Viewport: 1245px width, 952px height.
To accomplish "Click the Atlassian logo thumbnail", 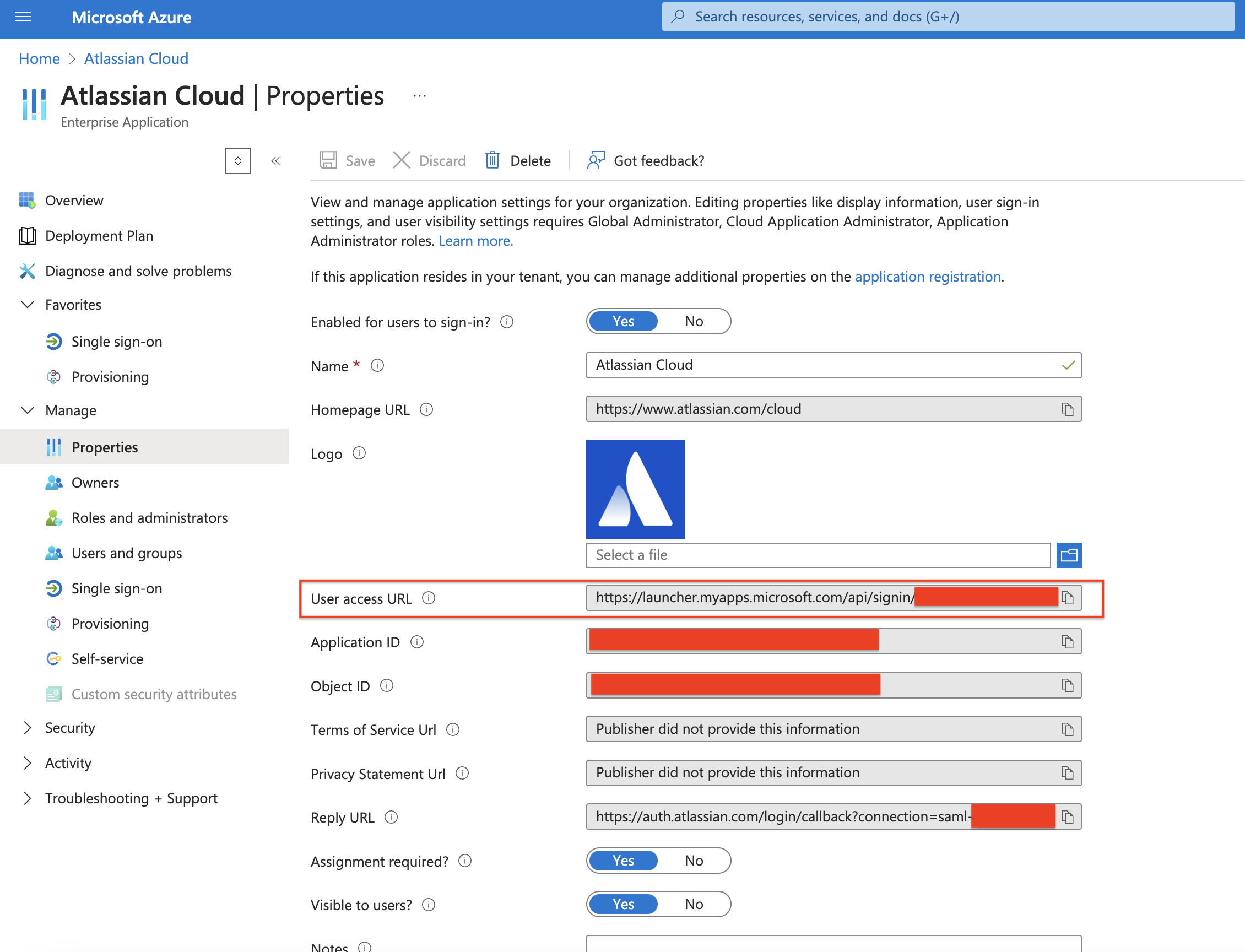I will click(635, 489).
